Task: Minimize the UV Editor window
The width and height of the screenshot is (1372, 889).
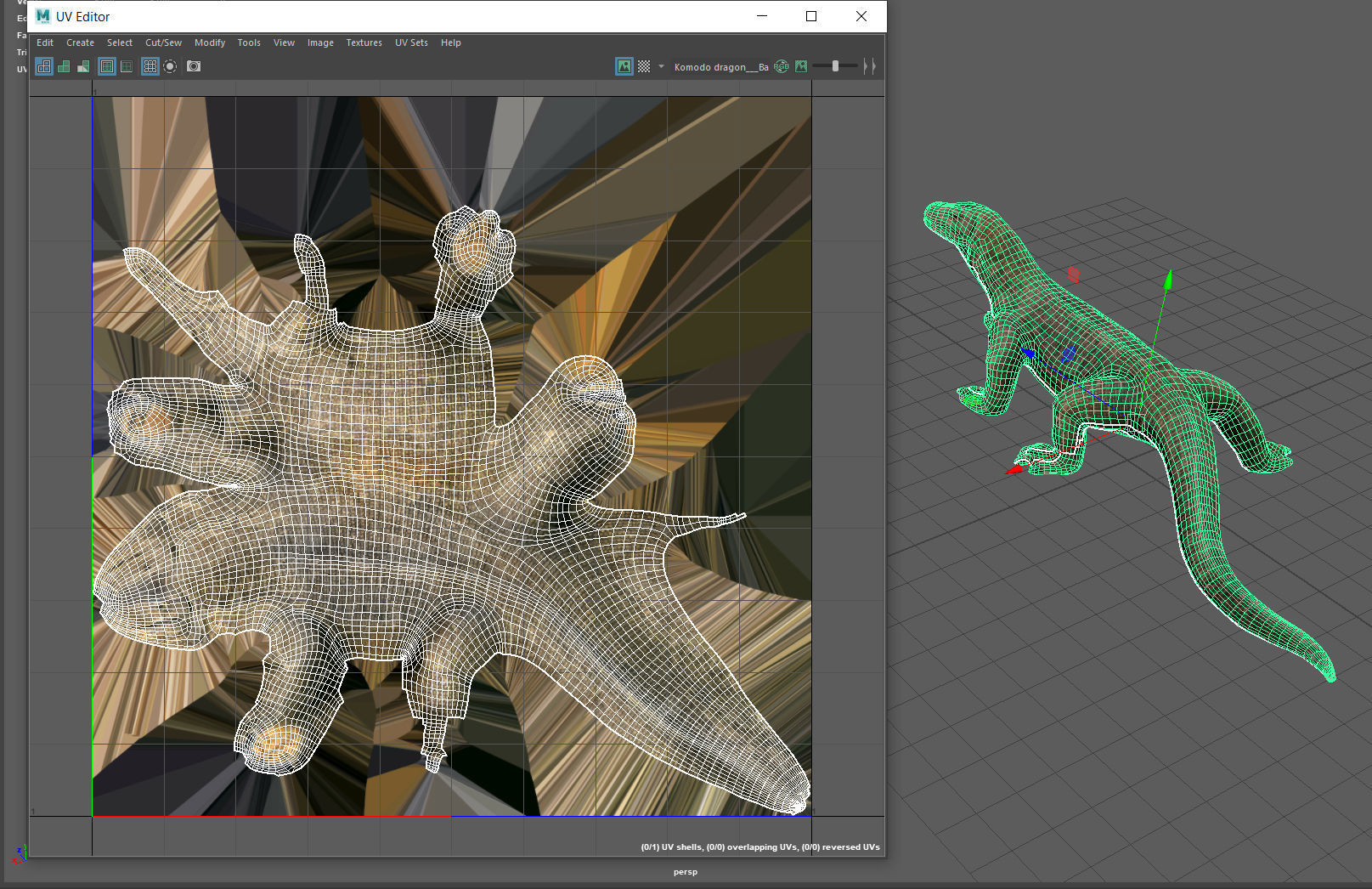Action: (x=762, y=16)
